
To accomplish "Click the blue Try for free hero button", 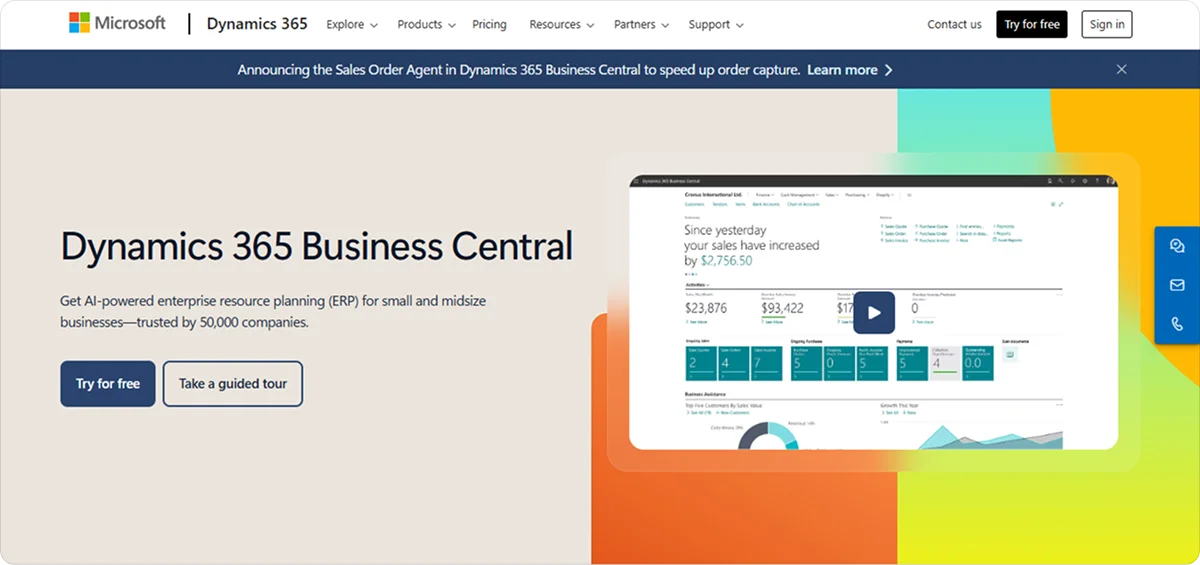I will point(108,384).
